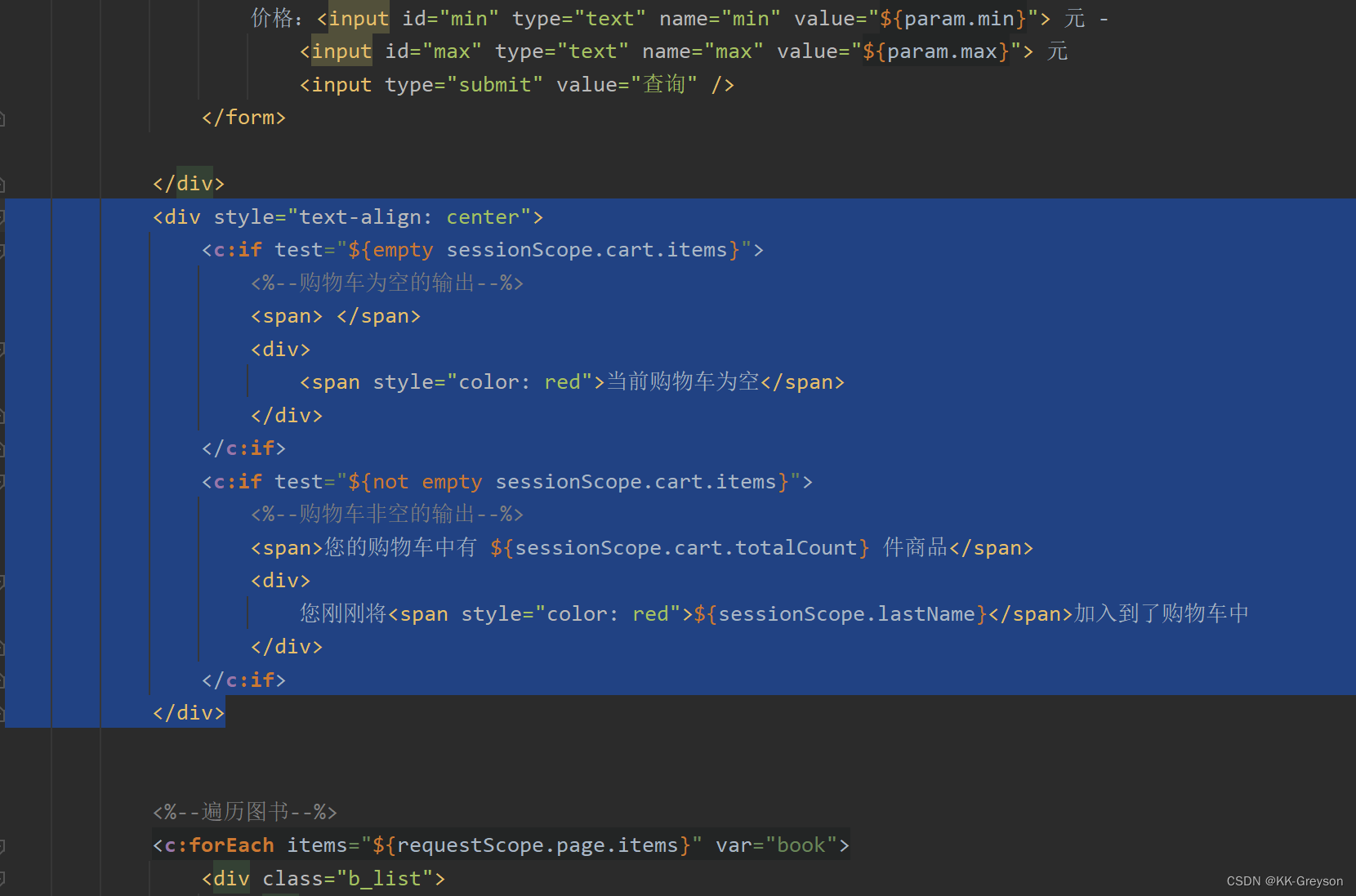Image resolution: width=1356 pixels, height=896 pixels.
Task: Click the closing </form> tag
Action: click(243, 118)
